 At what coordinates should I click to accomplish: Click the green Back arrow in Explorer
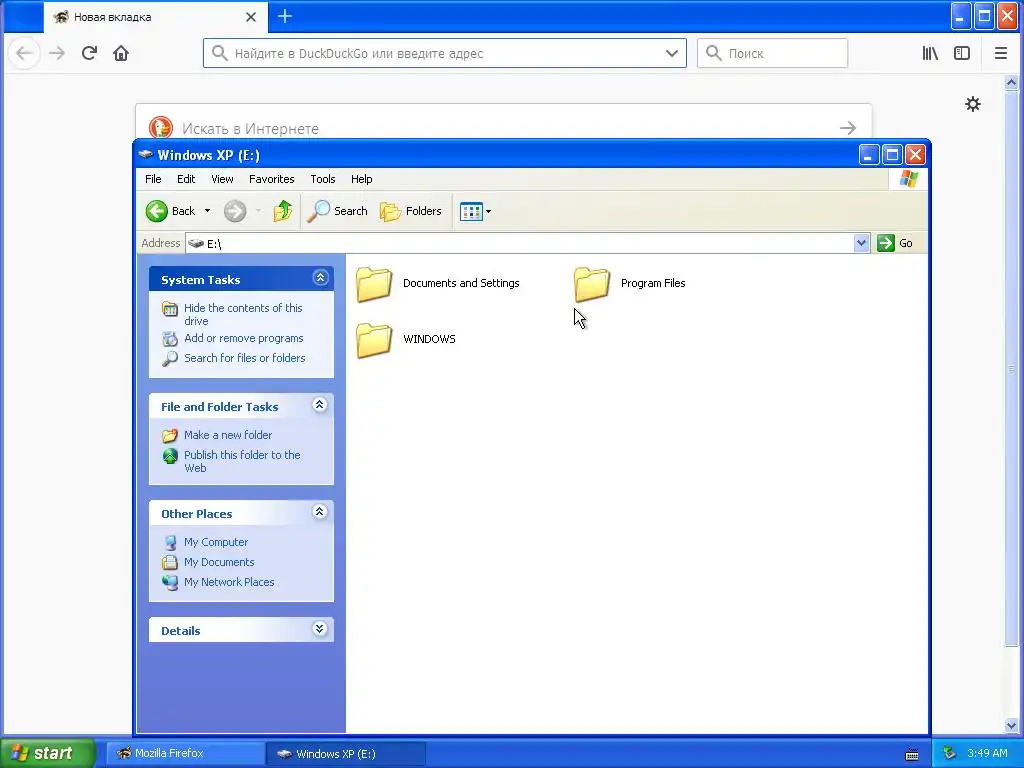(157, 211)
